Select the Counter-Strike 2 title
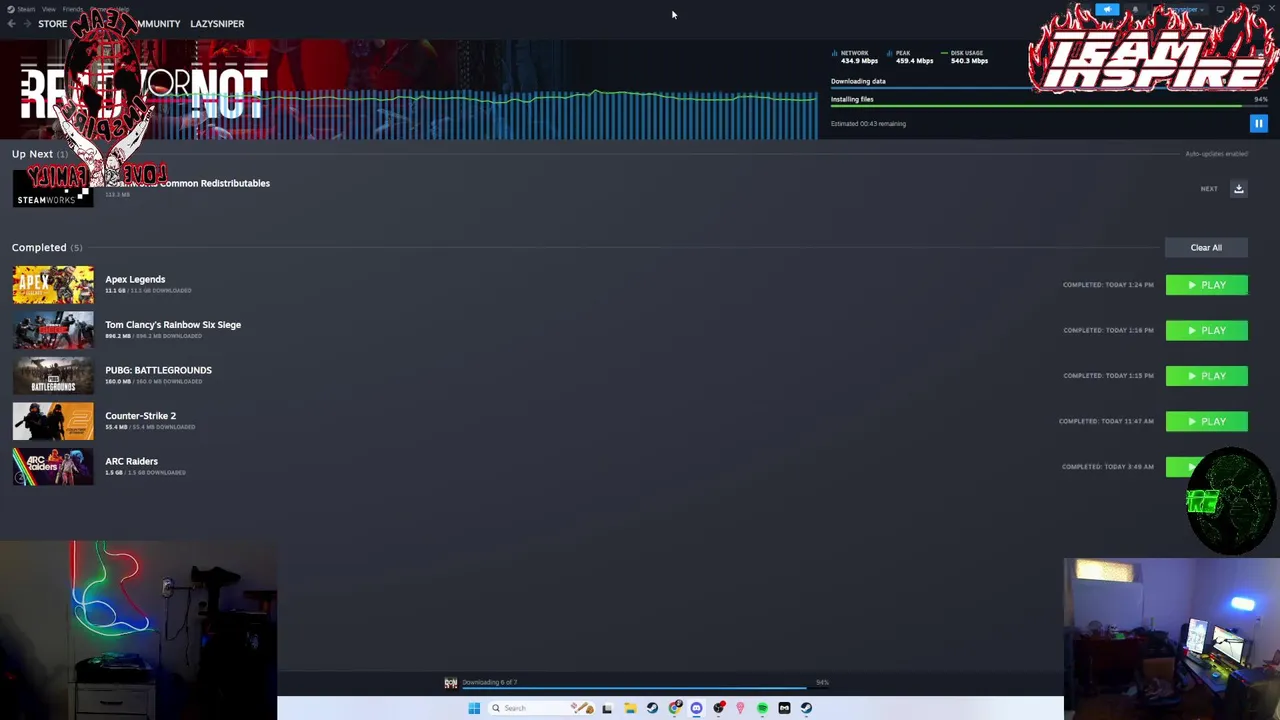Screen dimensions: 1280x720 (x=140, y=416)
